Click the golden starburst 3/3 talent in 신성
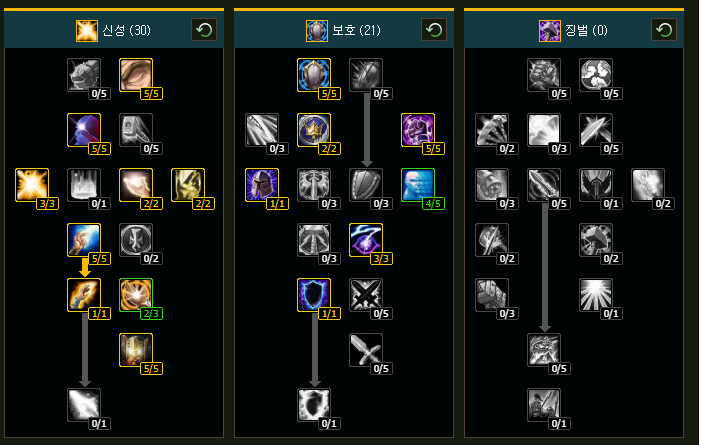Viewport: 702px width, 445px height. [x=32, y=185]
